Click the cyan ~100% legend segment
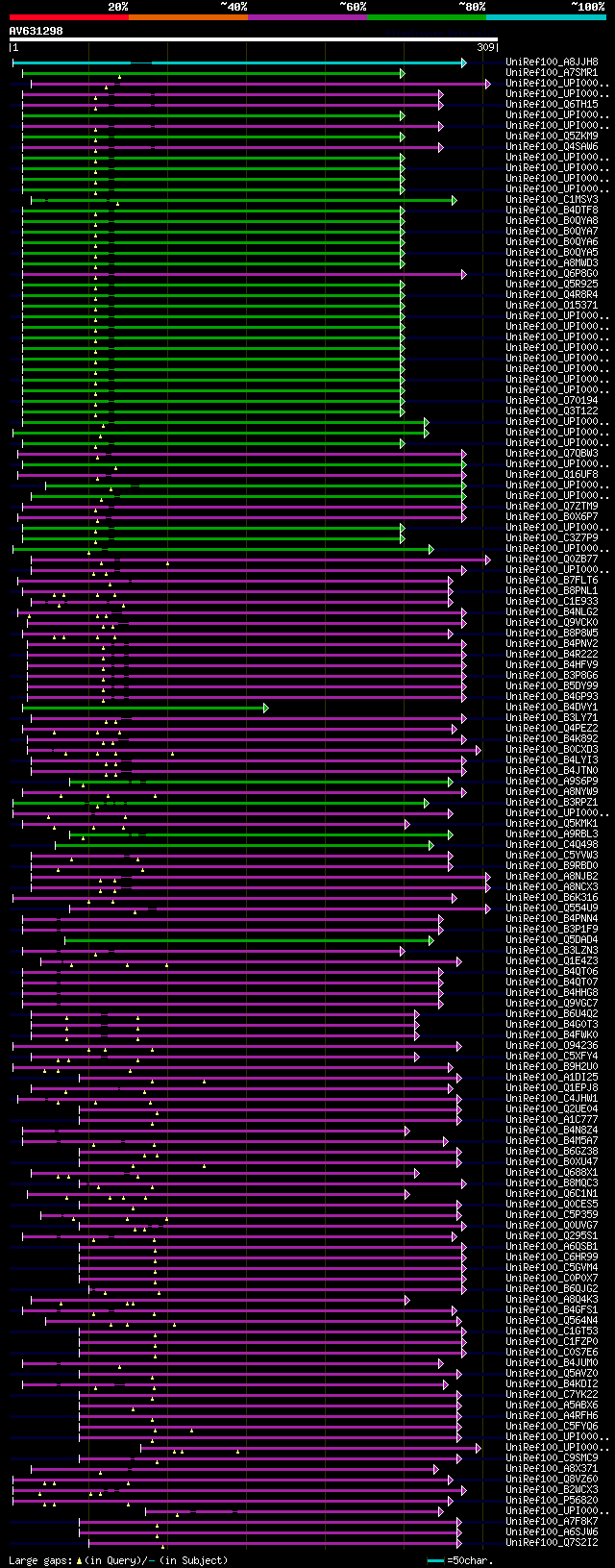 click(546, 17)
